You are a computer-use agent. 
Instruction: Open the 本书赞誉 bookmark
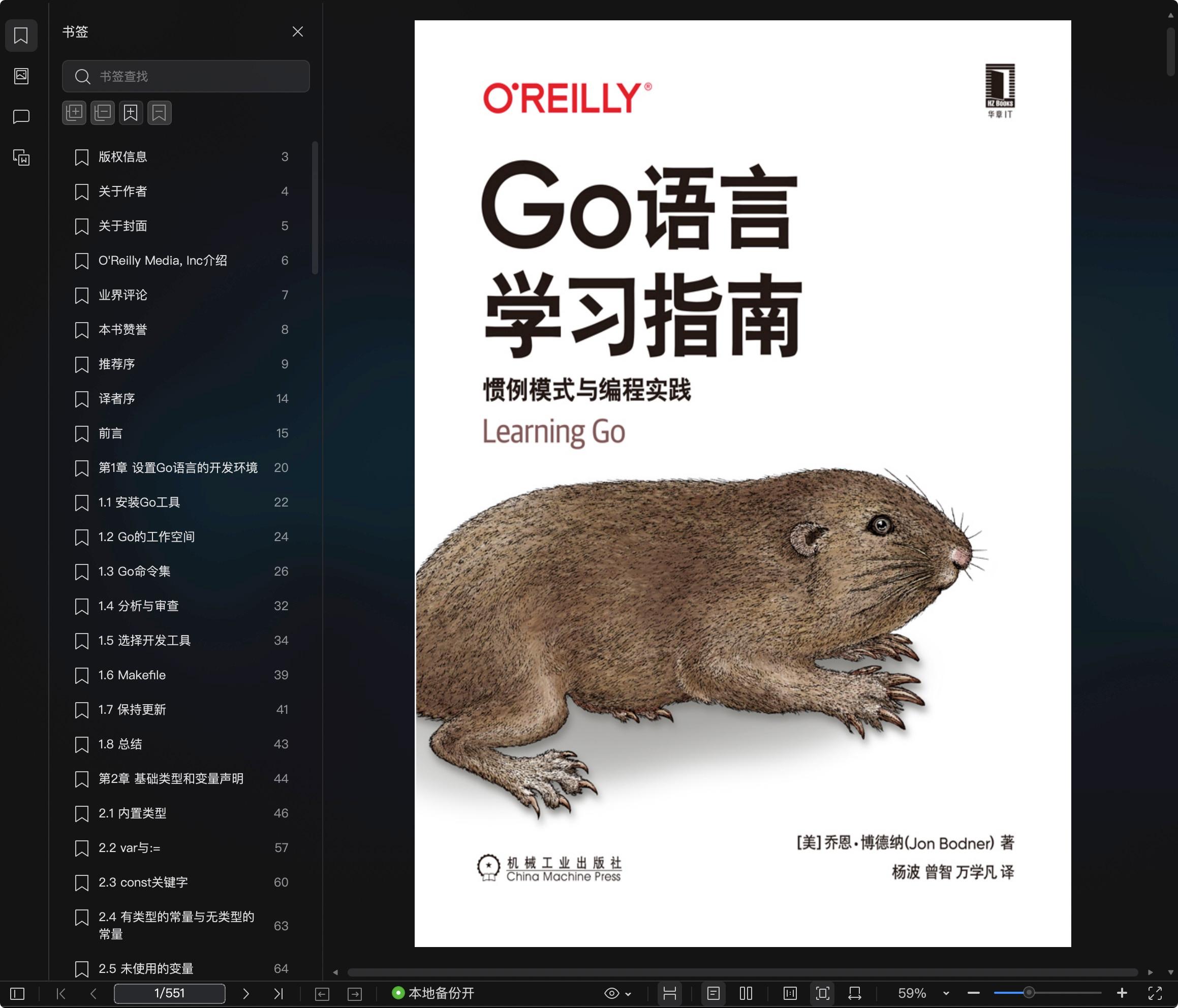182,330
